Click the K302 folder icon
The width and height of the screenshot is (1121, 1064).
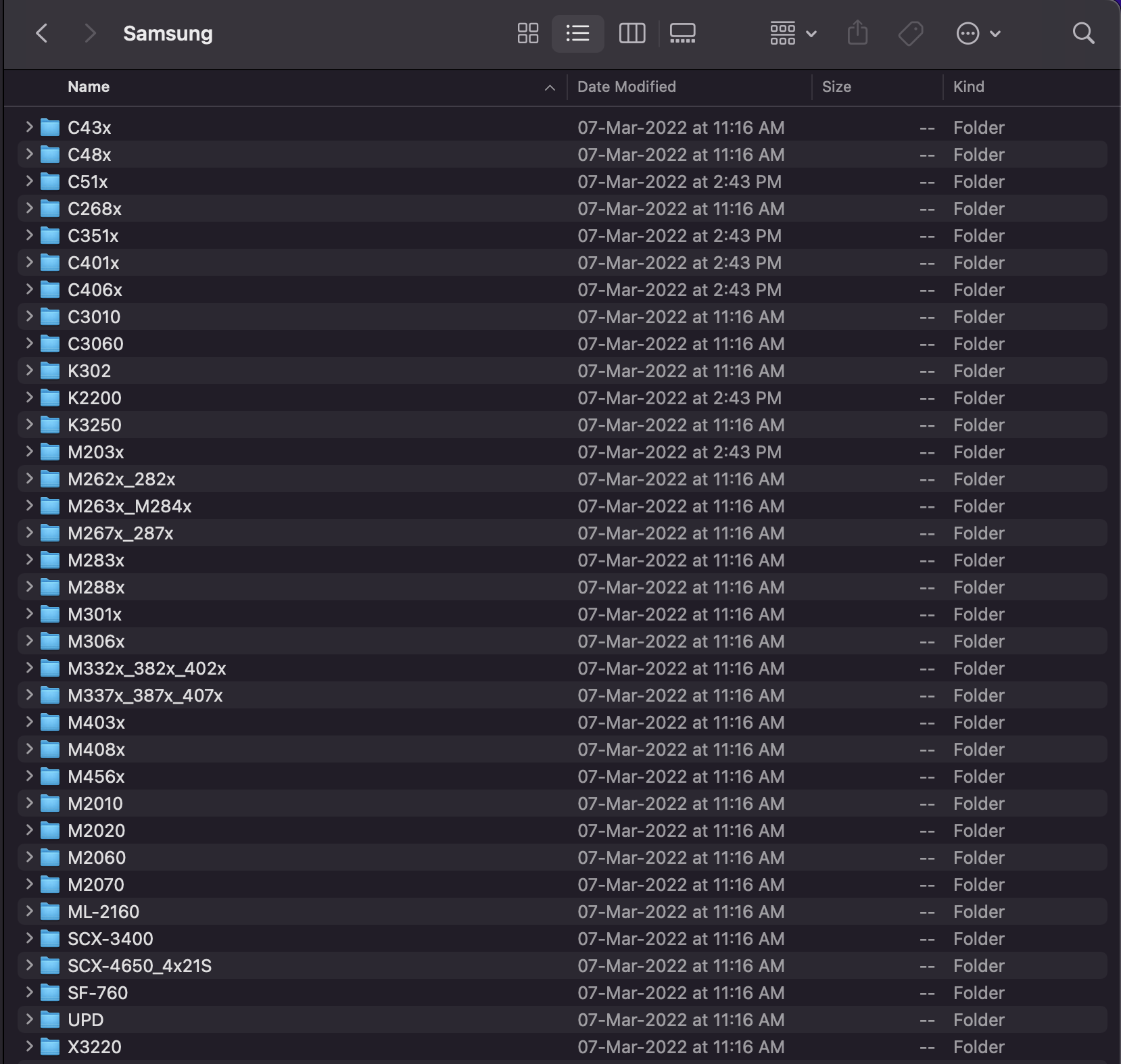50,371
